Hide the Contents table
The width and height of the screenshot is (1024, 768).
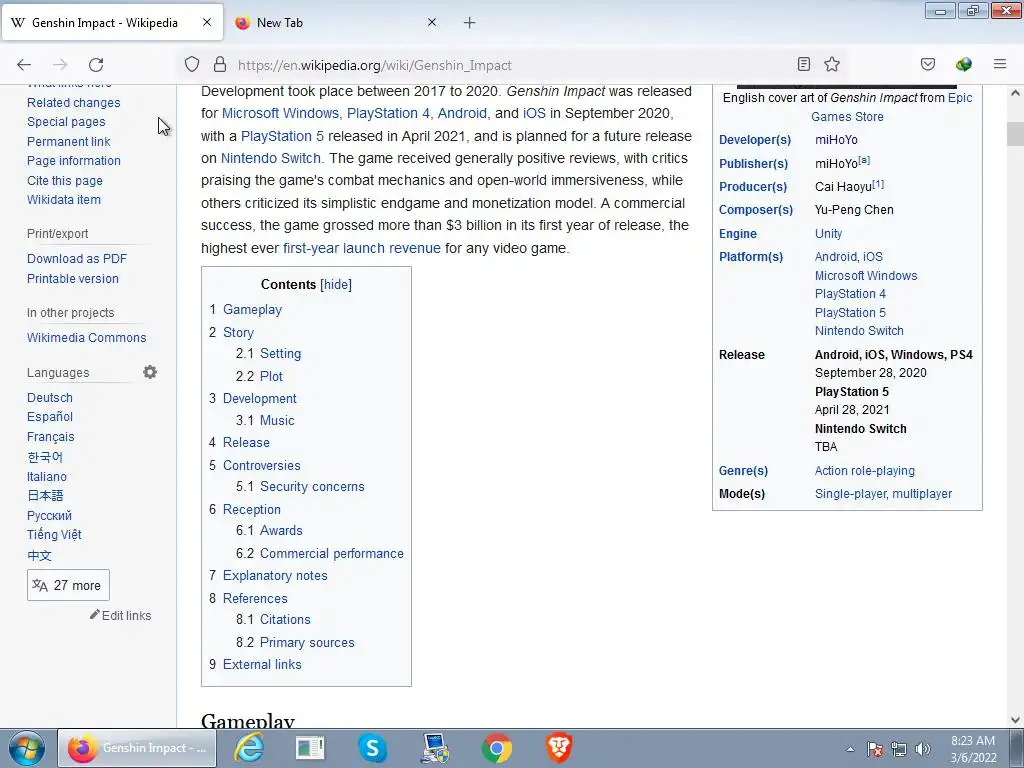(336, 285)
